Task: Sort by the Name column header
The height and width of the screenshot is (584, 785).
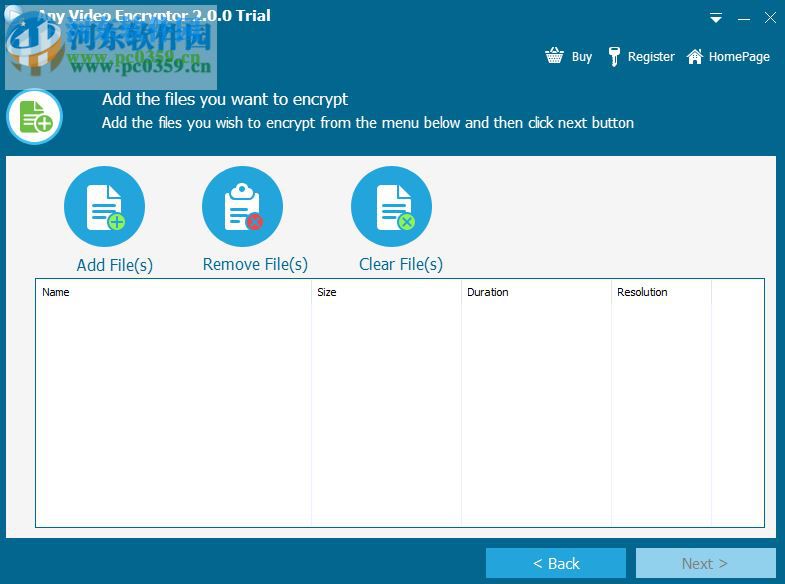Action: [x=173, y=292]
